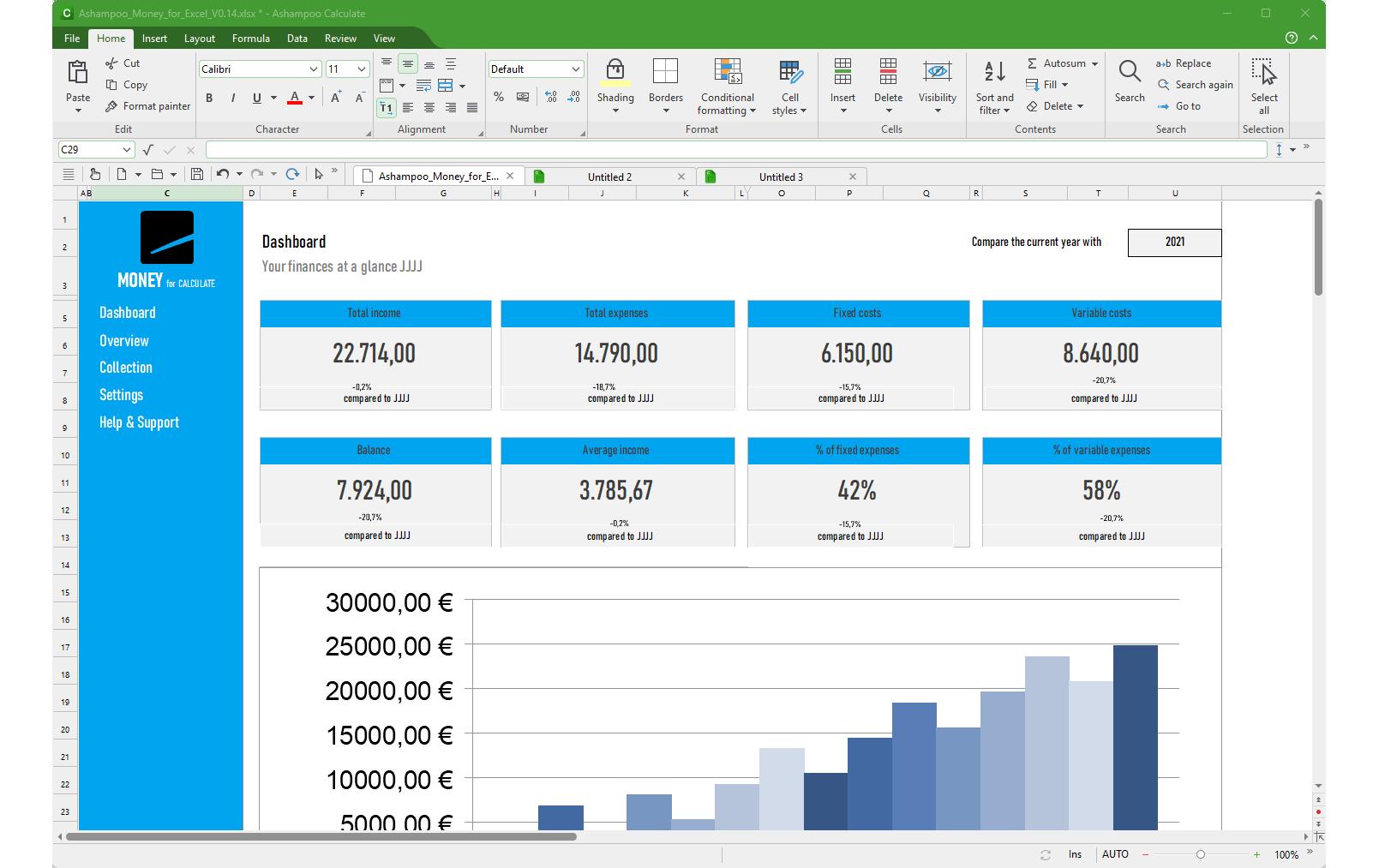Screen dimensions: 1379x868
Task: Open Conditional formatting options
Action: [727, 74]
